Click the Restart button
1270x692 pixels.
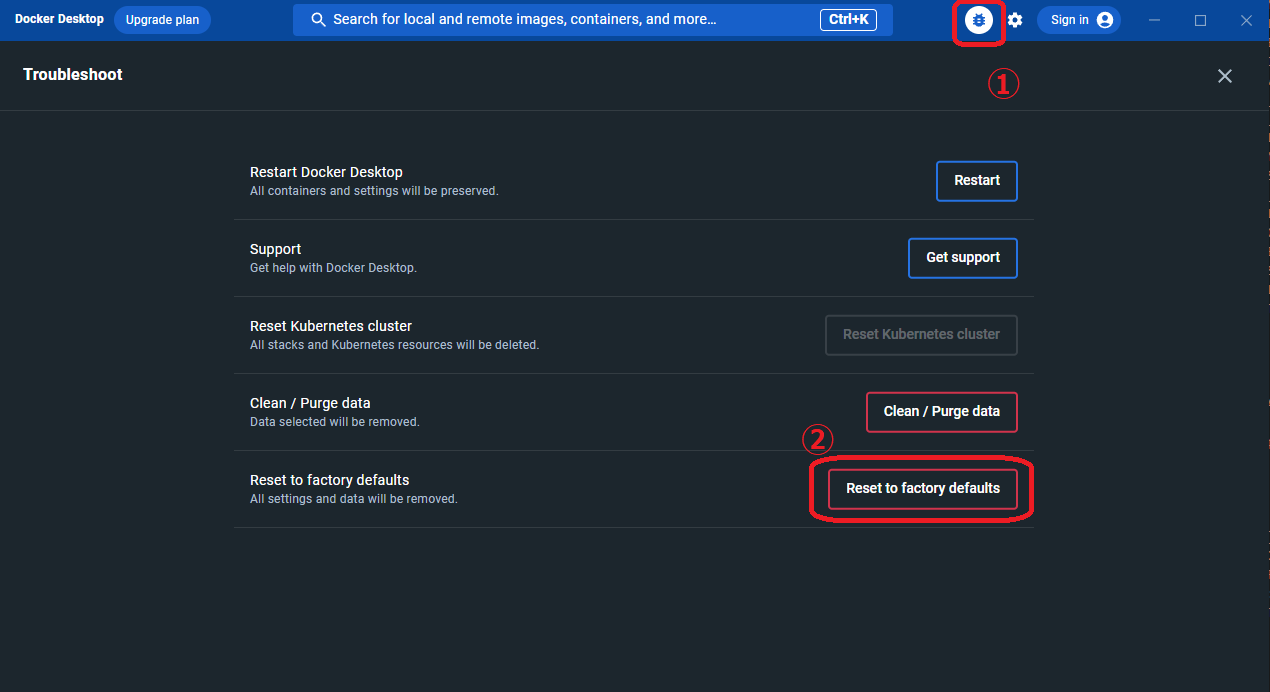point(976,181)
